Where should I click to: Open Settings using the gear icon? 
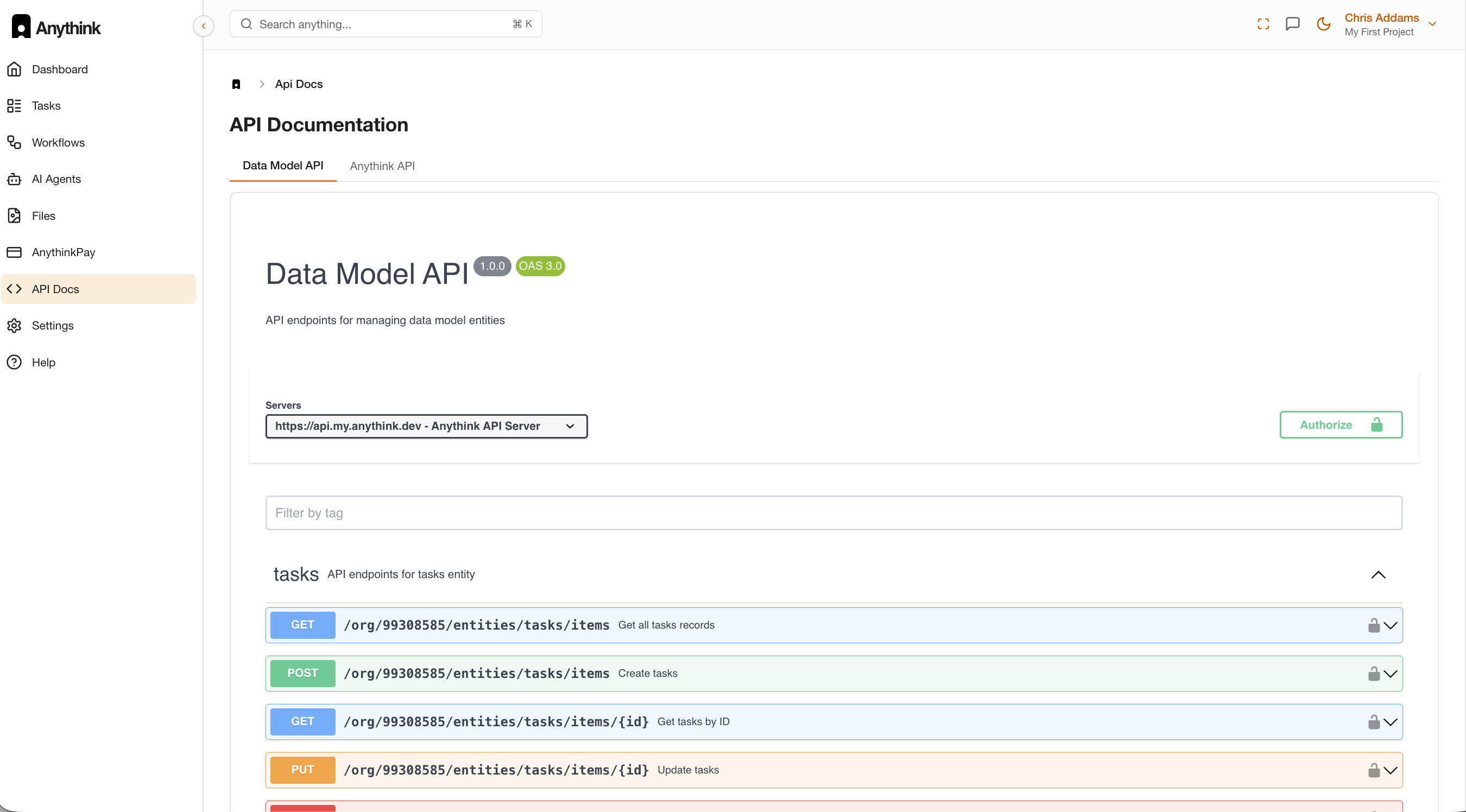(x=14, y=325)
